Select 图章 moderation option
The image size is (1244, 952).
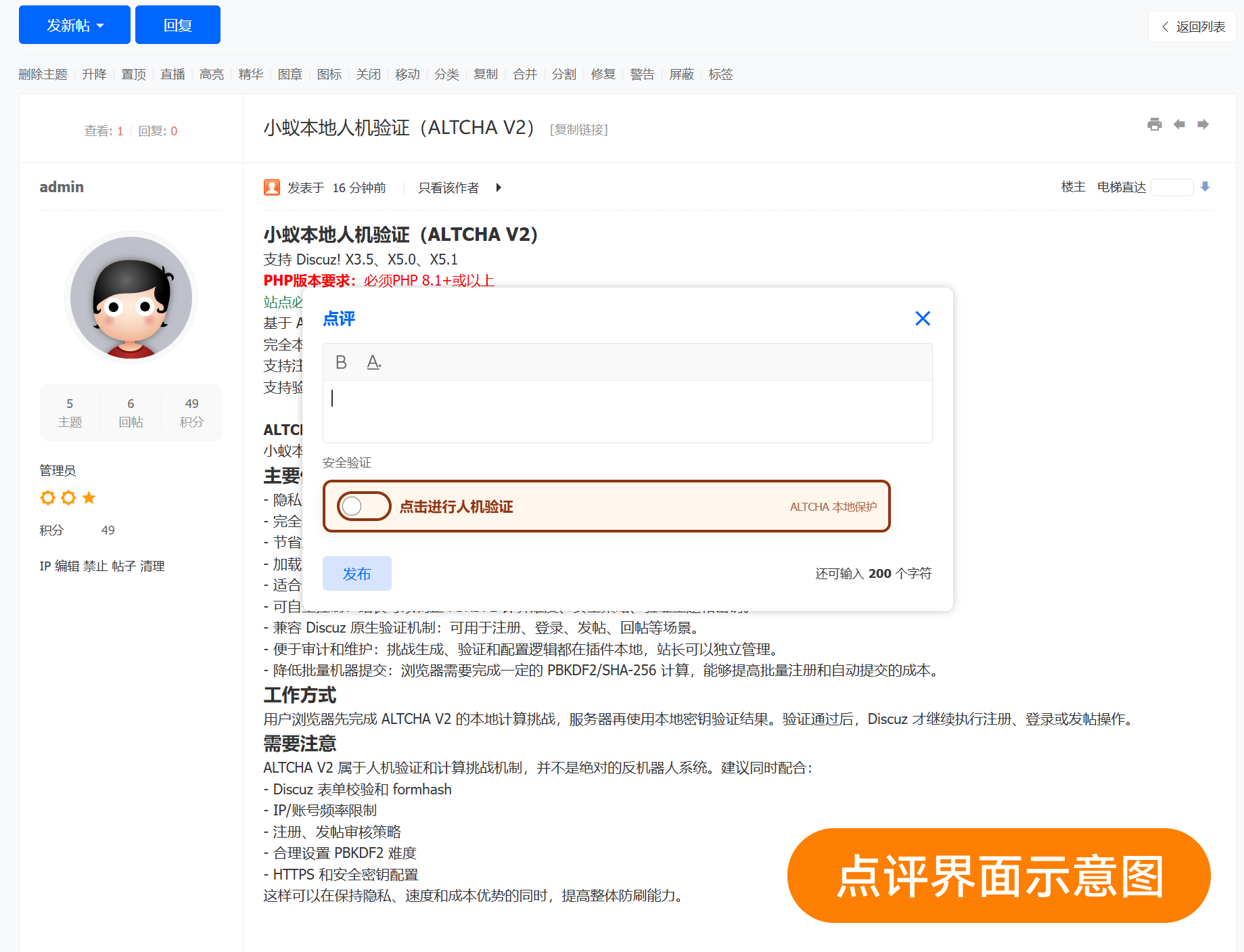pos(290,74)
